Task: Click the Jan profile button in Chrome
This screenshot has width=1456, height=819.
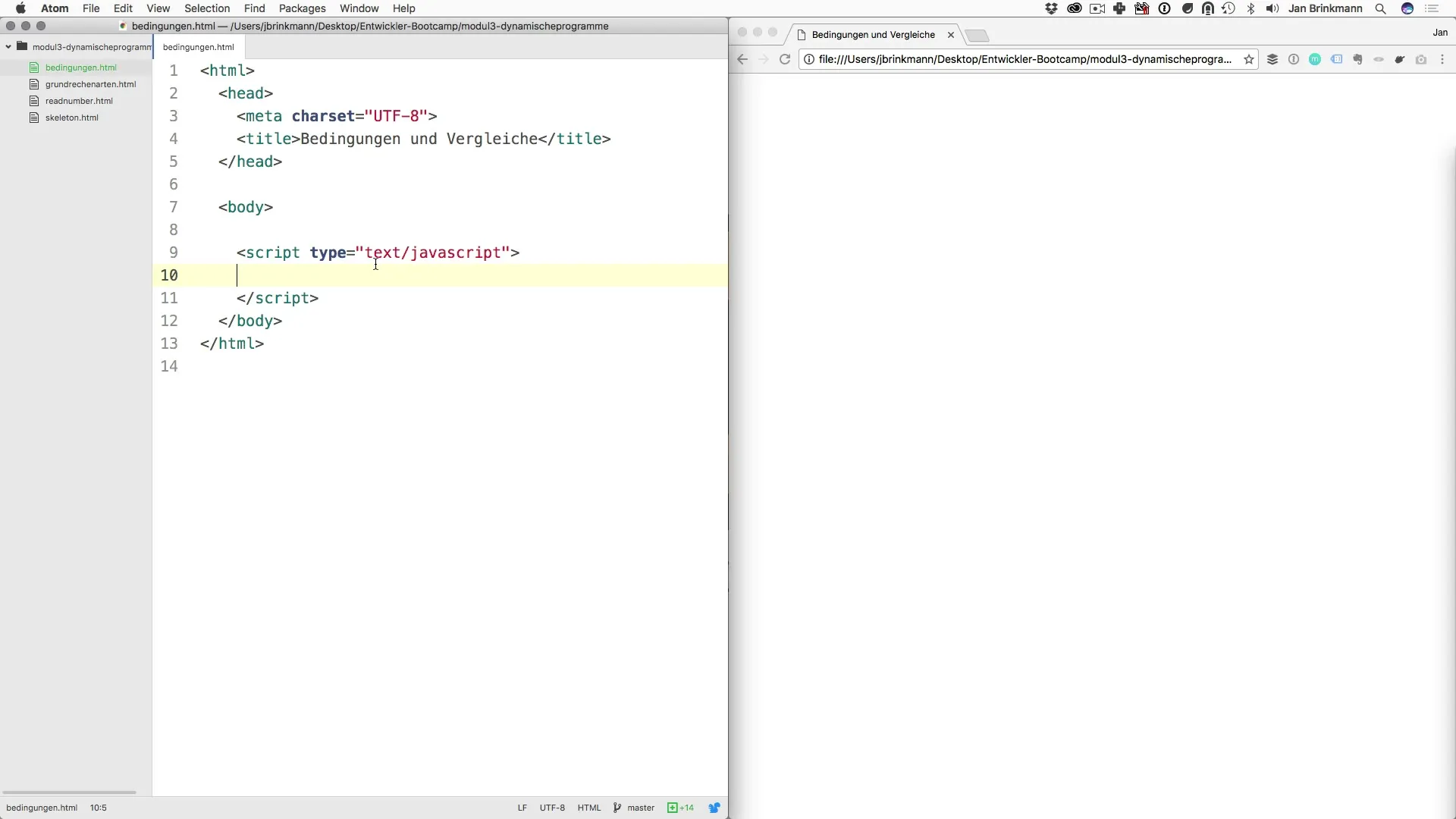Action: tap(1440, 33)
